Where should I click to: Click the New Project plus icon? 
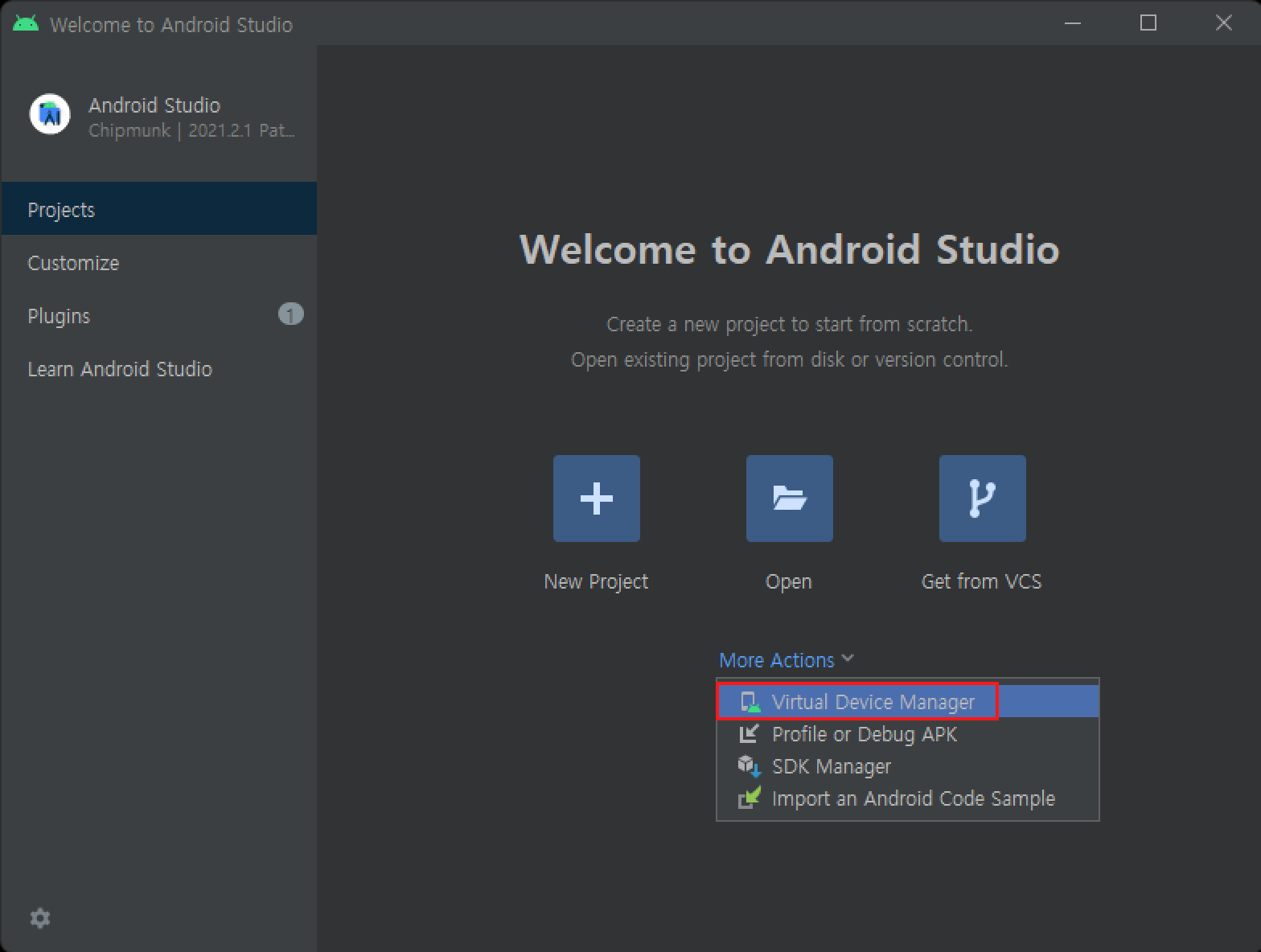(596, 499)
